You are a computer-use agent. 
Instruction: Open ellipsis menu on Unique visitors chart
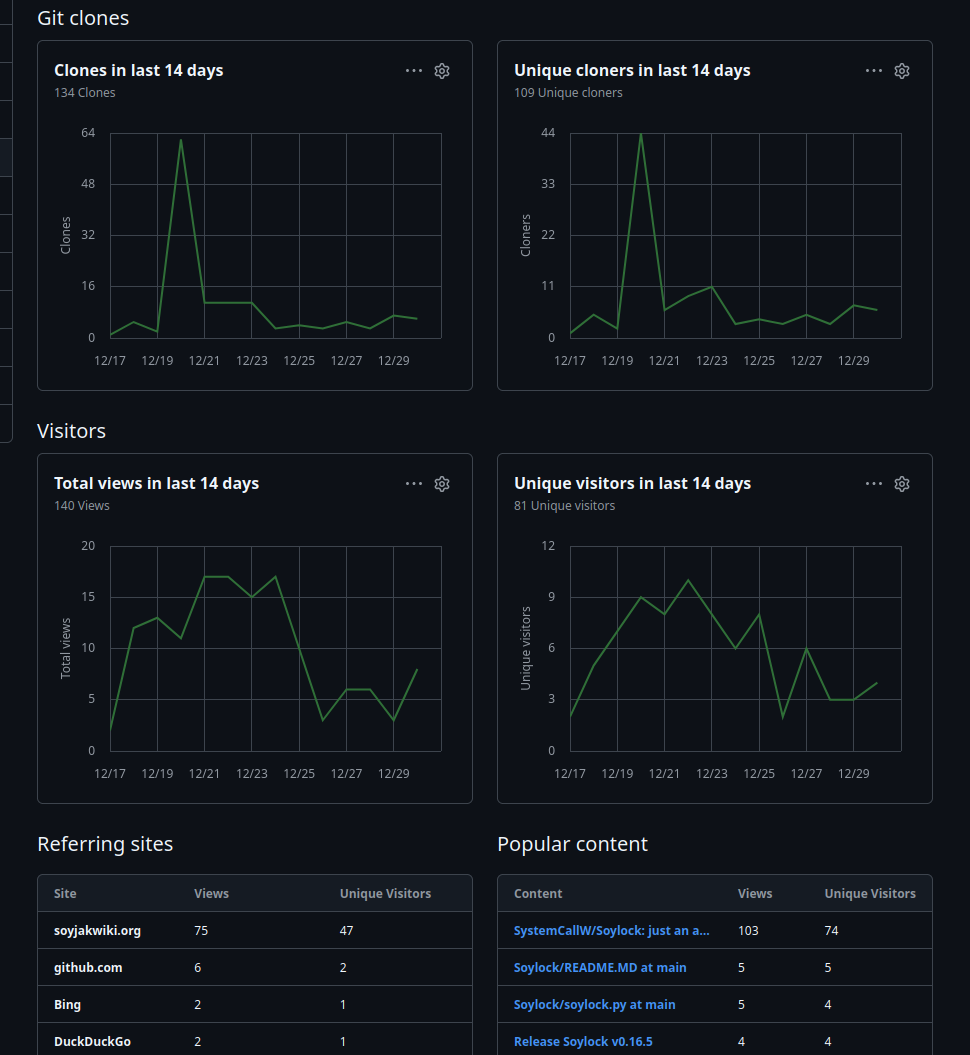pos(874,484)
